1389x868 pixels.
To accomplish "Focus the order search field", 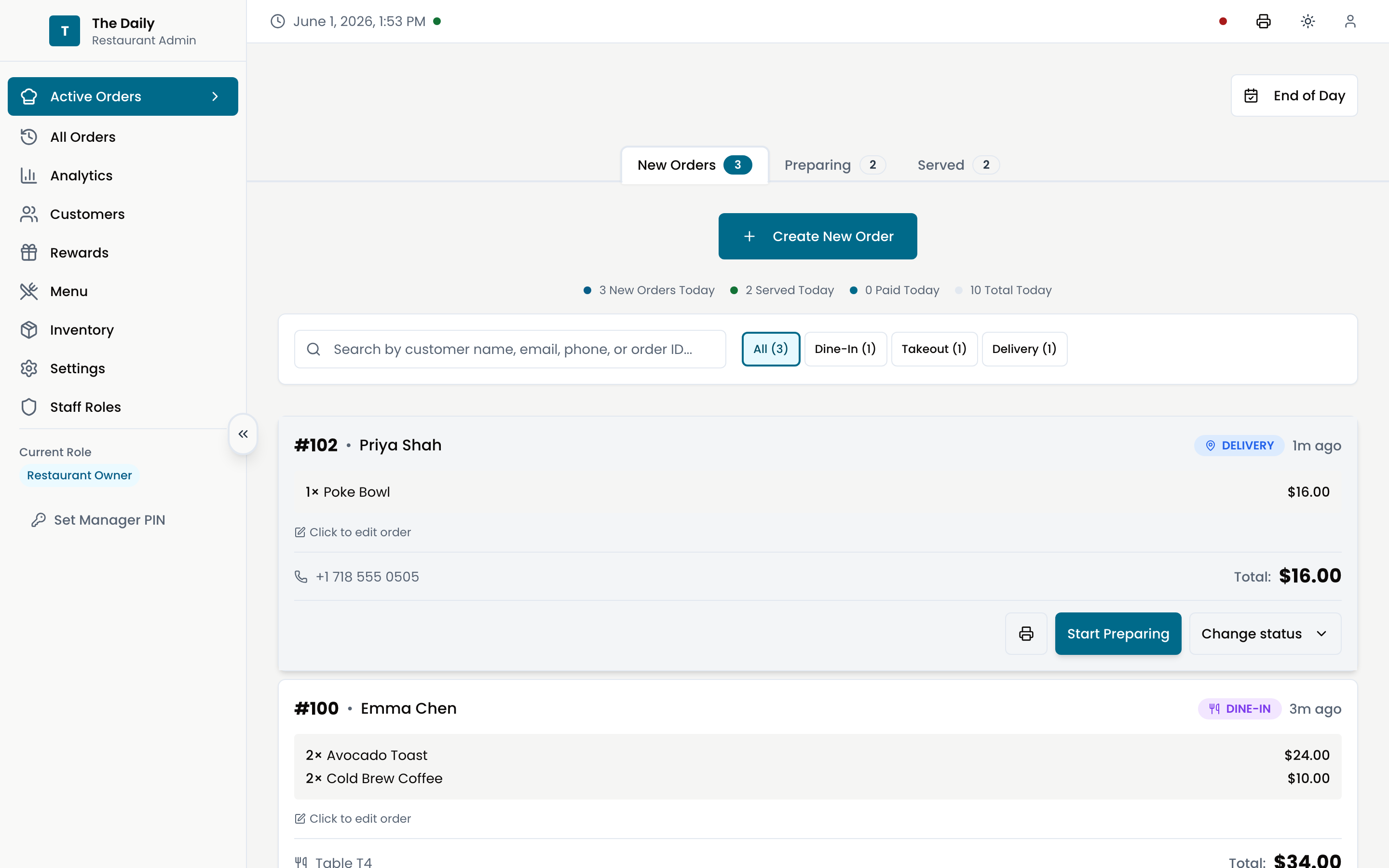I will 510,349.
